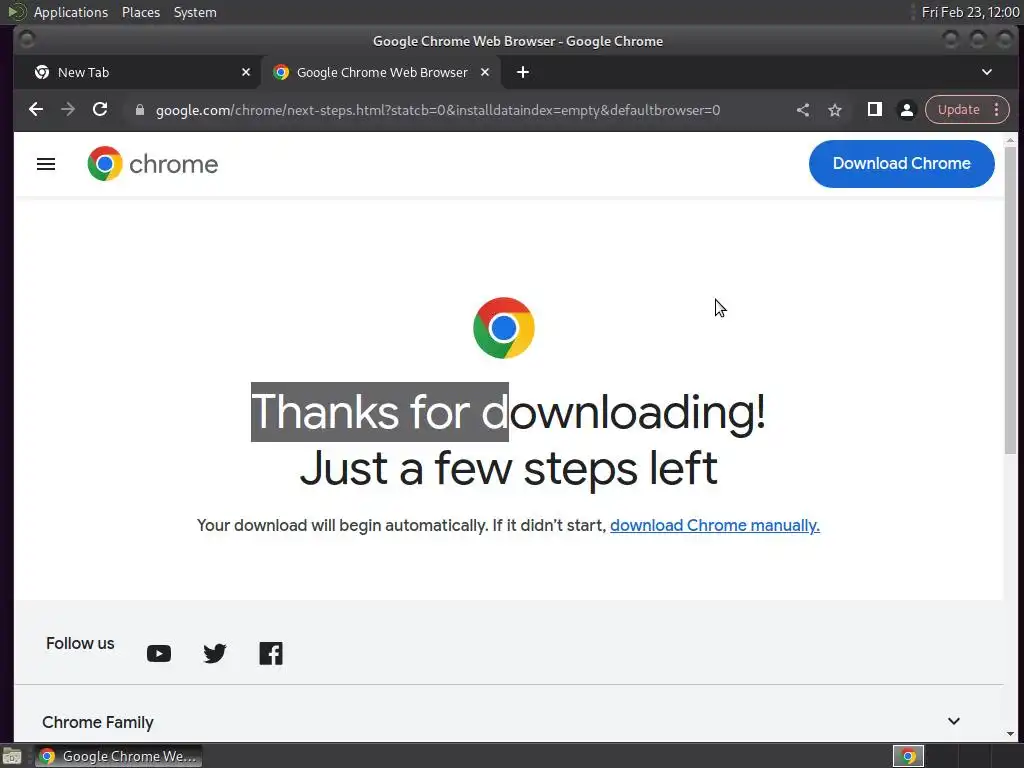Click the show desktop icon in bottom panel
This screenshot has width=1024, height=768.
(12, 756)
